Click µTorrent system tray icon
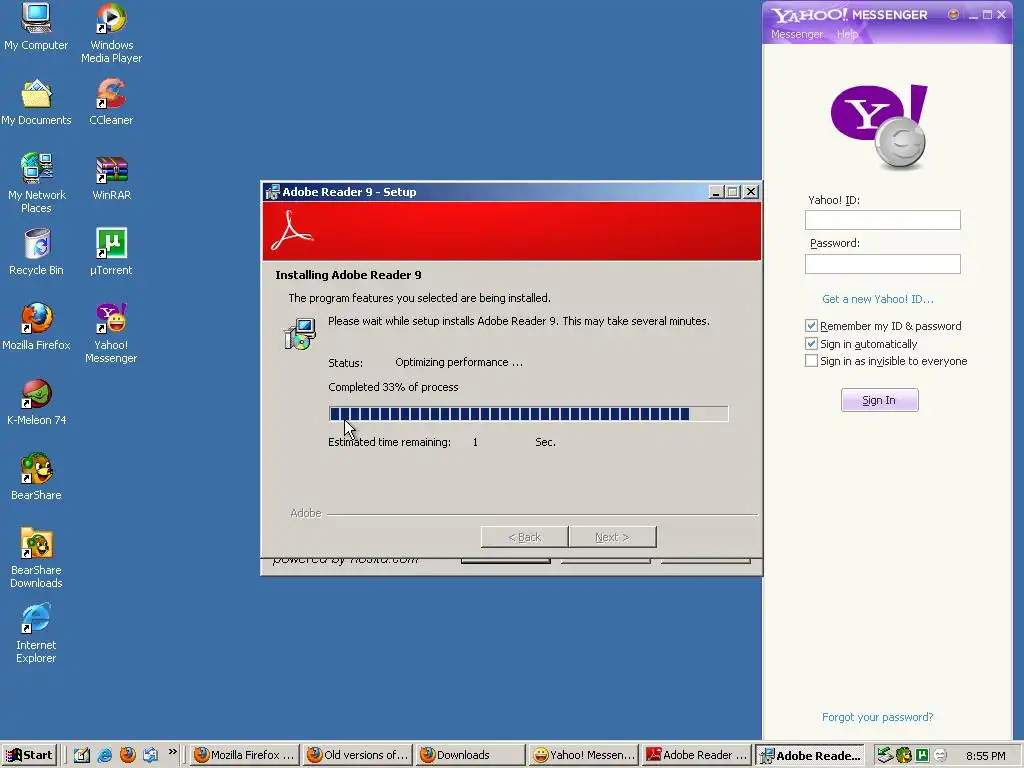The height and width of the screenshot is (768, 1024). click(x=922, y=755)
